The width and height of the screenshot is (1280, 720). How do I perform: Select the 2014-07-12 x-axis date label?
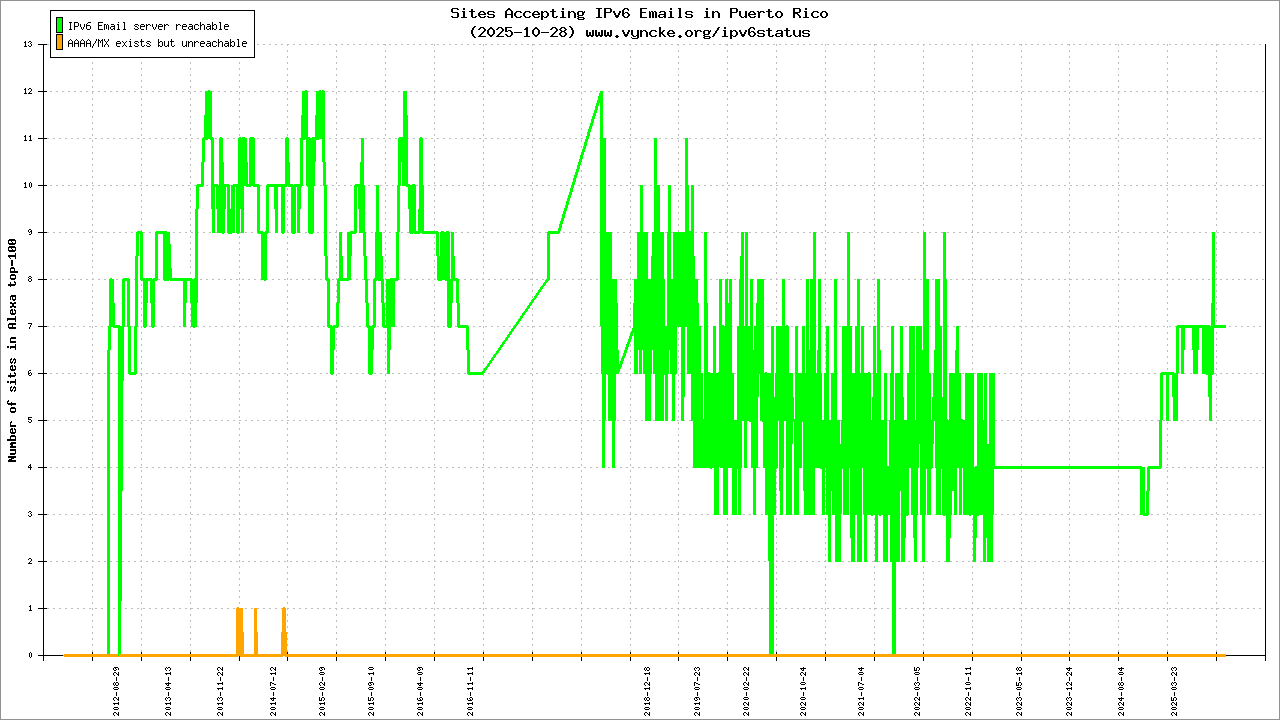pos(273,687)
